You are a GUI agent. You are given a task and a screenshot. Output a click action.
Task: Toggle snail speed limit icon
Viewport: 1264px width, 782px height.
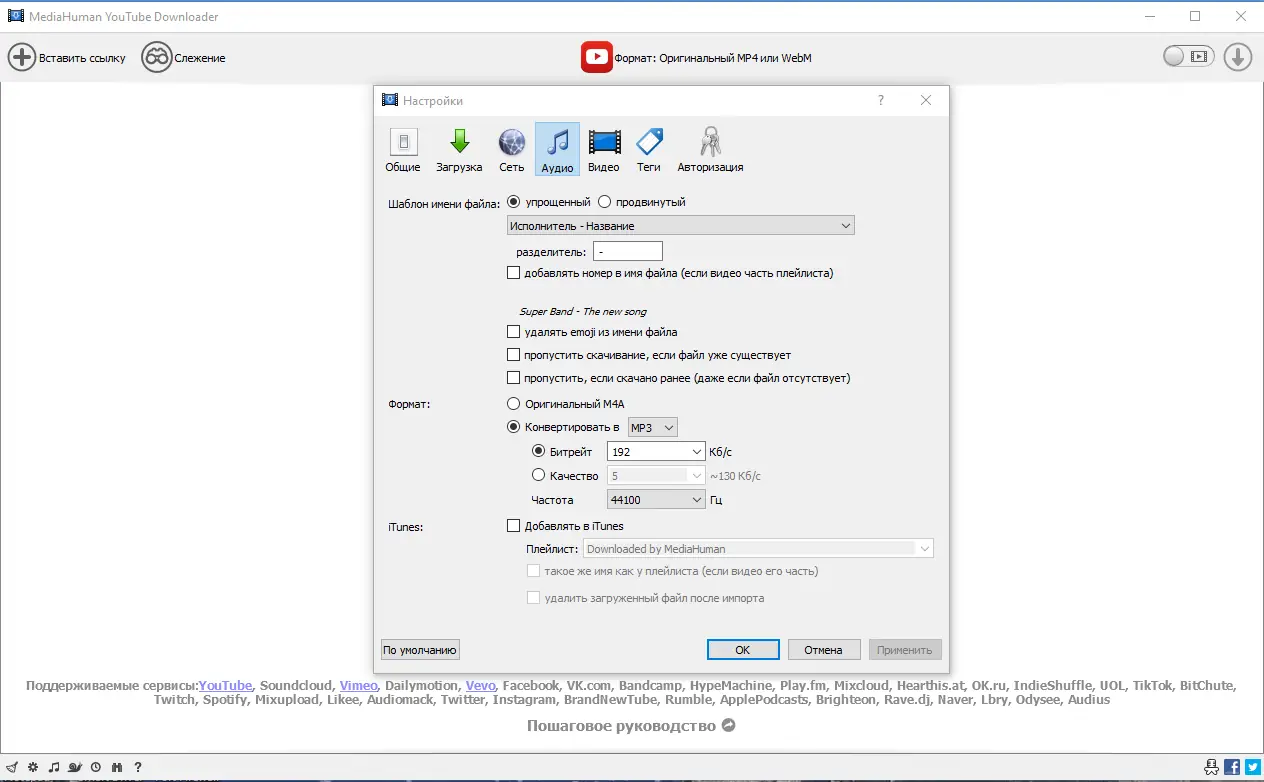[x=75, y=767]
